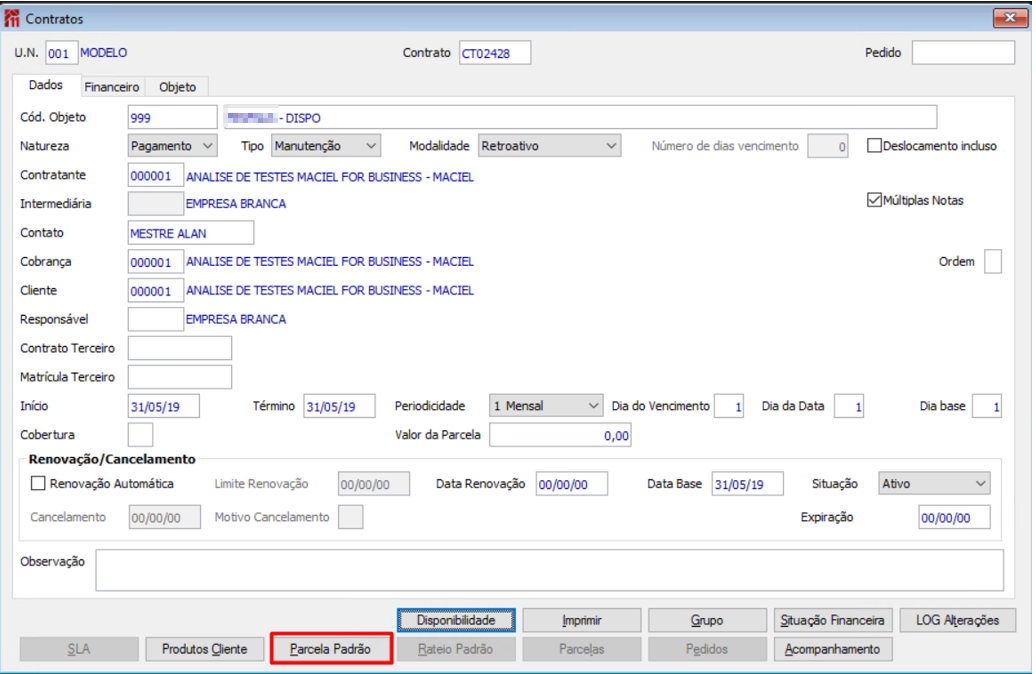
Task: Click the object description field with DISPO
Action: point(580,117)
